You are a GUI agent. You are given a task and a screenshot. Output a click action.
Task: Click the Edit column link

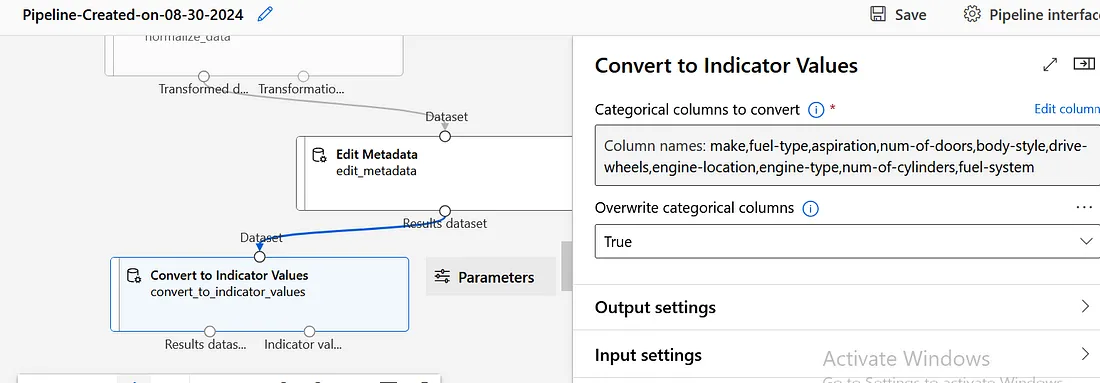point(1066,109)
